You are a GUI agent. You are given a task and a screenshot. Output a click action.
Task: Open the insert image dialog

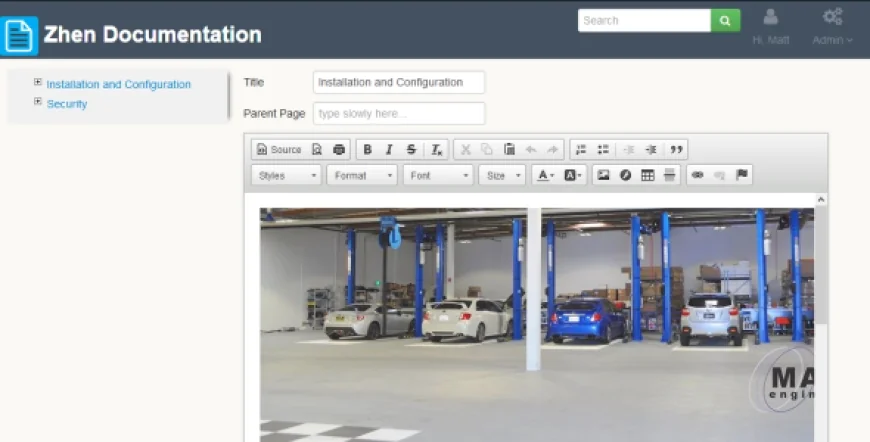pos(603,175)
